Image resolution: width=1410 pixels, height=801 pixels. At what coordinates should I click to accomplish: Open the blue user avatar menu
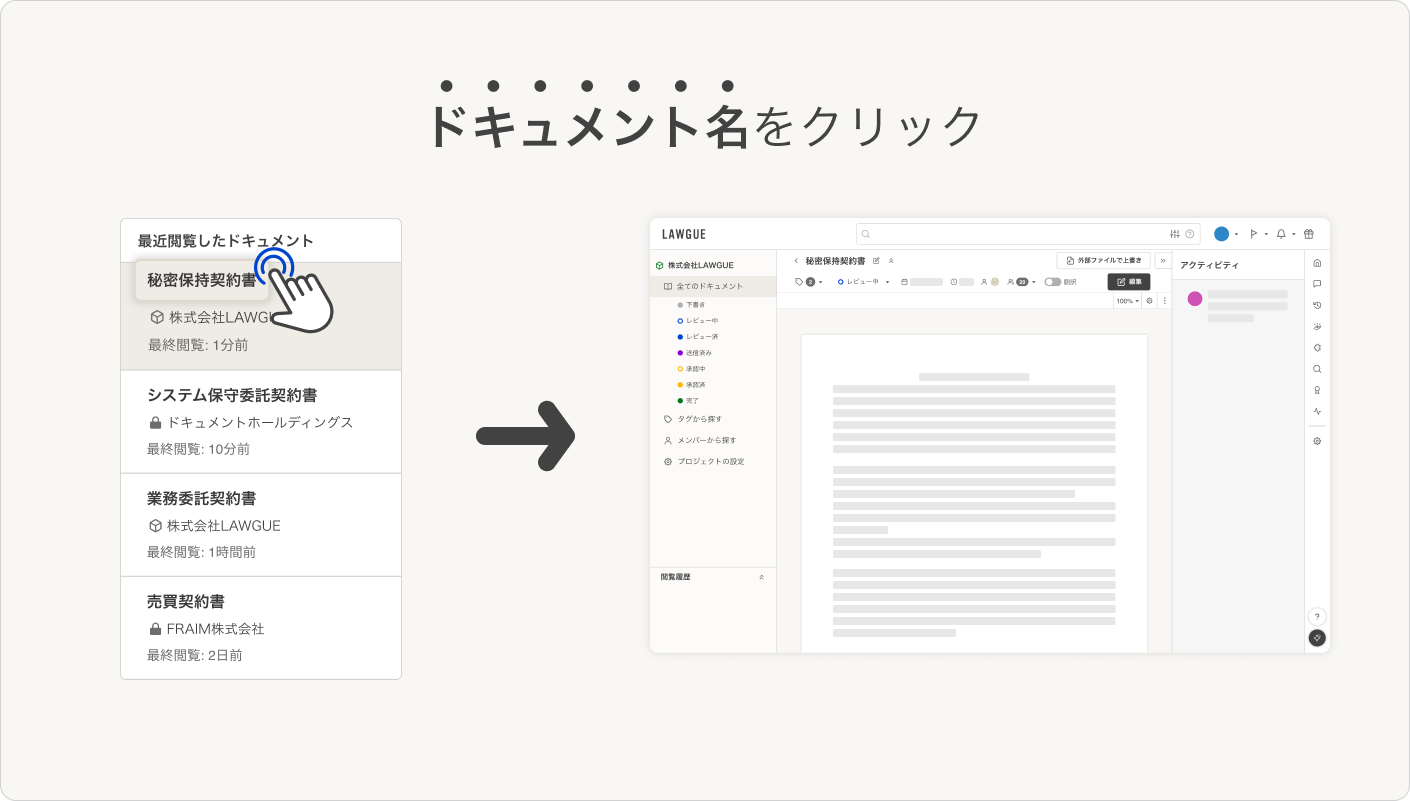[x=1226, y=234]
